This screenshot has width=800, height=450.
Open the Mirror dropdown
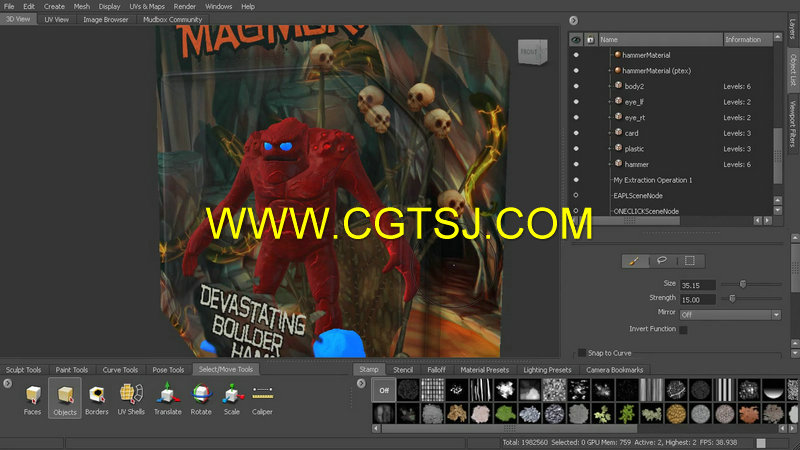click(730, 315)
